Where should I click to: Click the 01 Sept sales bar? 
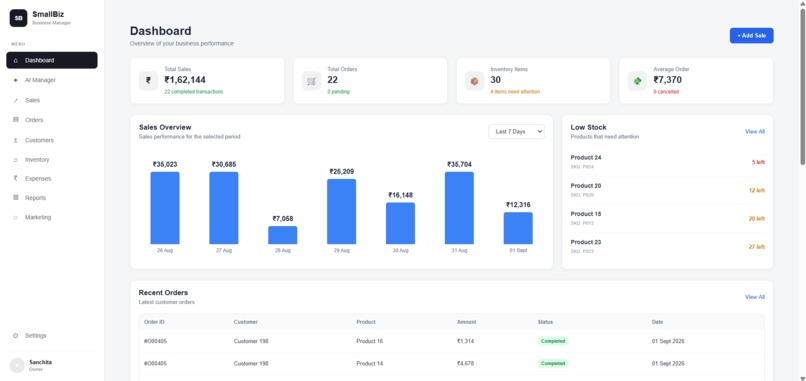(x=518, y=228)
